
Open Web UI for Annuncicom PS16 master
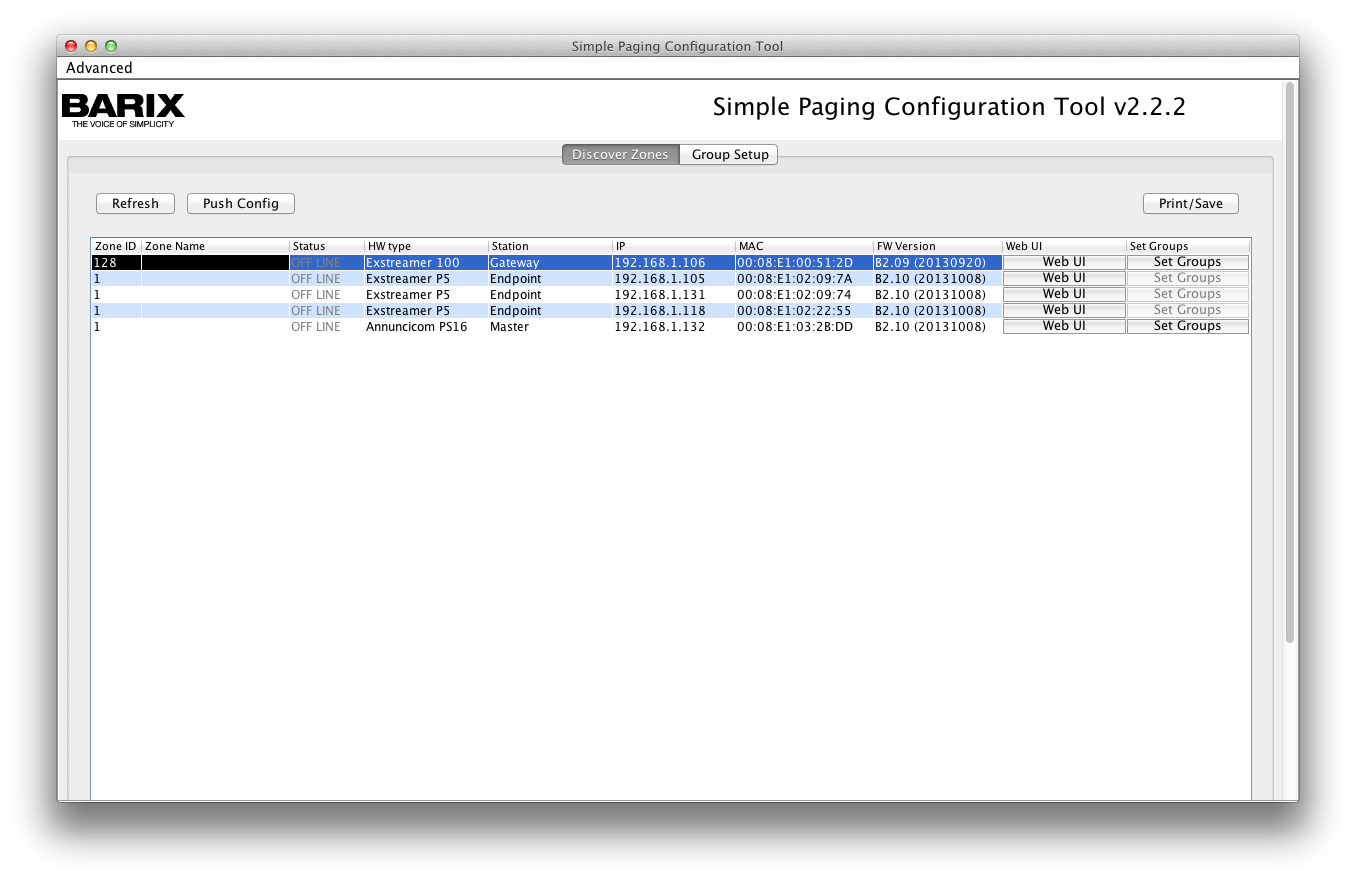1063,326
